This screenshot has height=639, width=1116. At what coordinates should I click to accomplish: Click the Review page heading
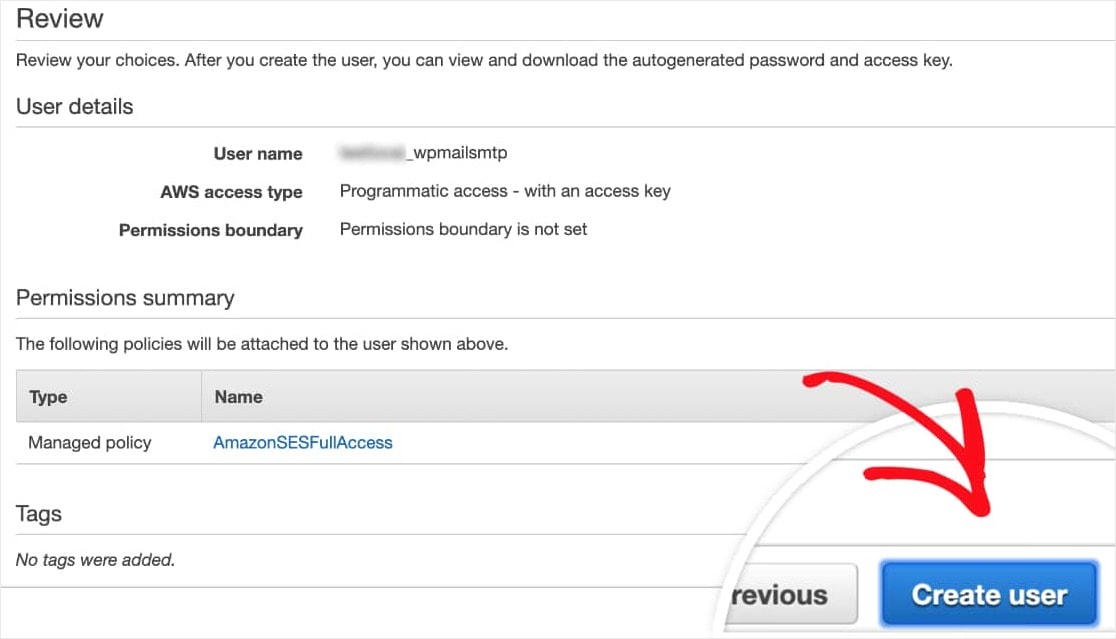click(60, 18)
